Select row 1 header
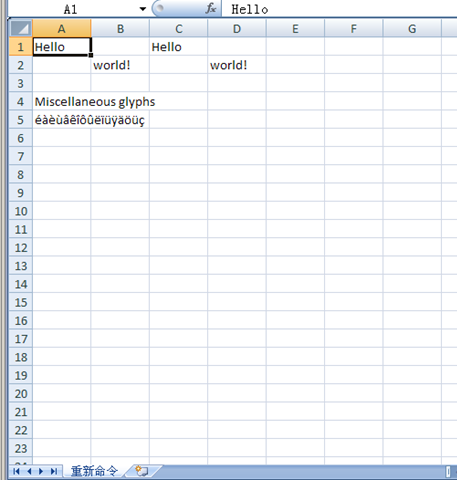 [21, 47]
